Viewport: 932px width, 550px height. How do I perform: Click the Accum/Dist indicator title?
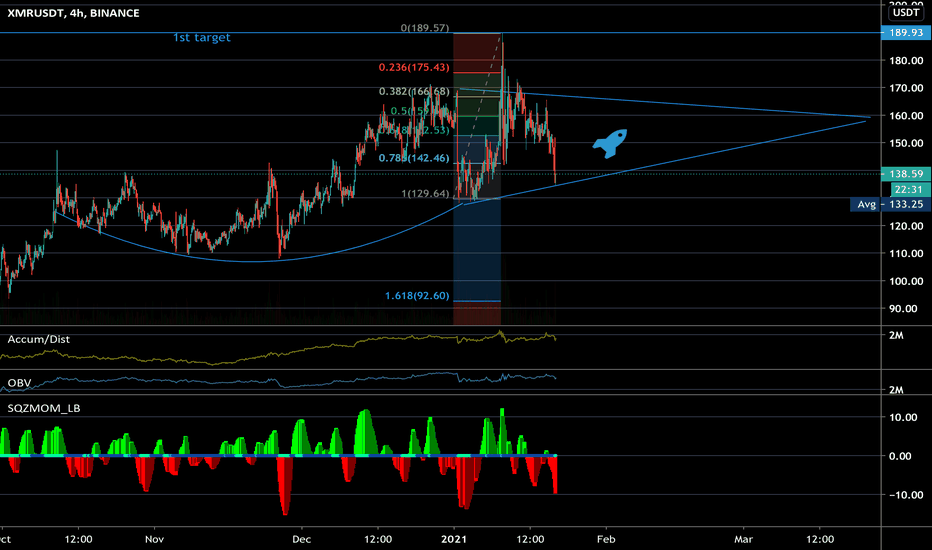point(39,339)
